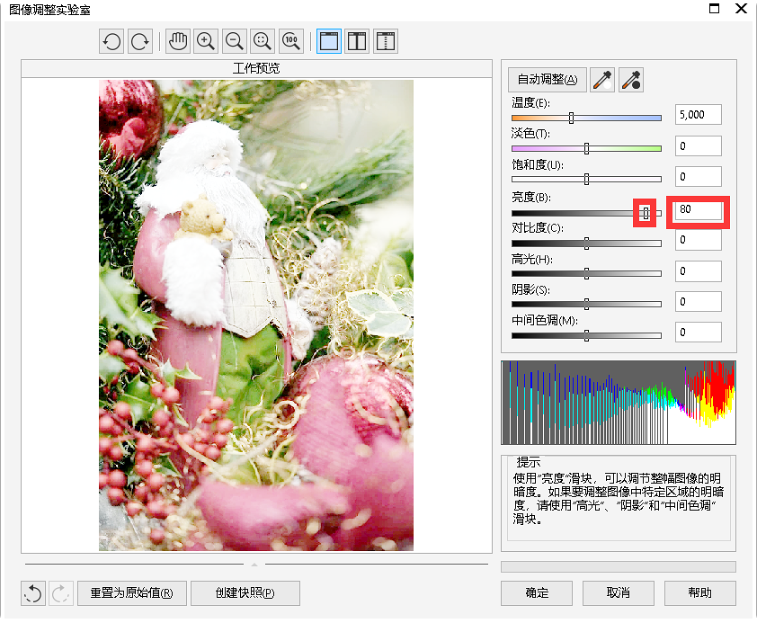Click the zoom out magnifier
Viewport: 757px width, 622px height.
(x=235, y=42)
